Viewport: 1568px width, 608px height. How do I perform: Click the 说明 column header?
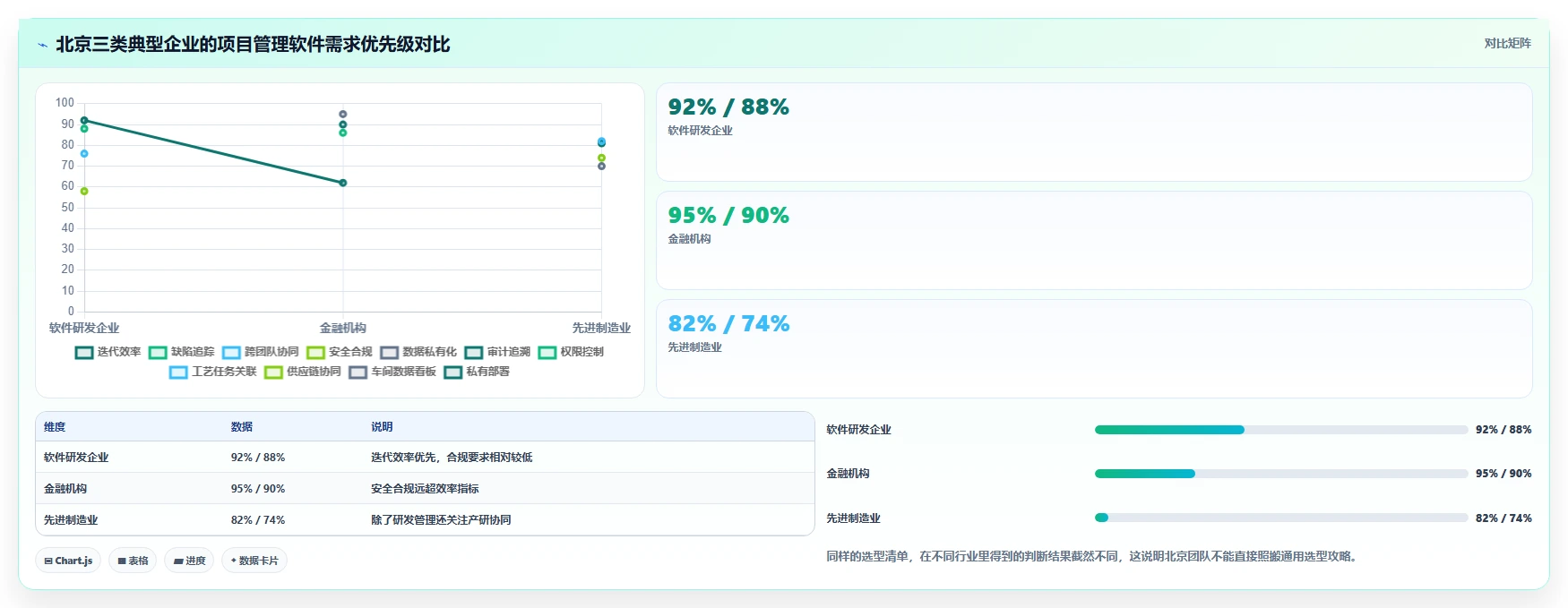(x=382, y=427)
